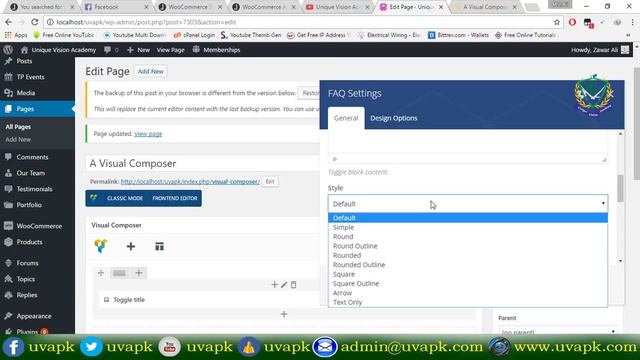Screen dimensions: 640x360
Task: Open Our Team section
Action: tap(31, 173)
